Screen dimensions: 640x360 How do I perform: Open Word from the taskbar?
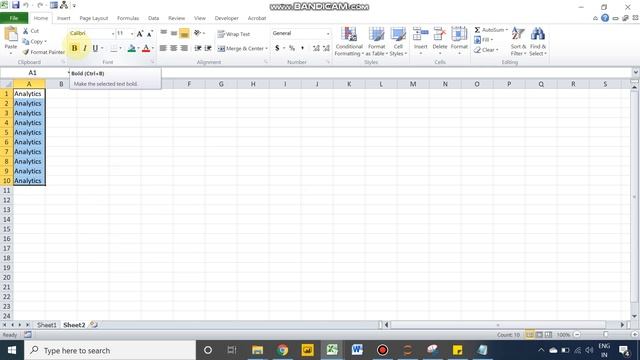tap(357, 350)
